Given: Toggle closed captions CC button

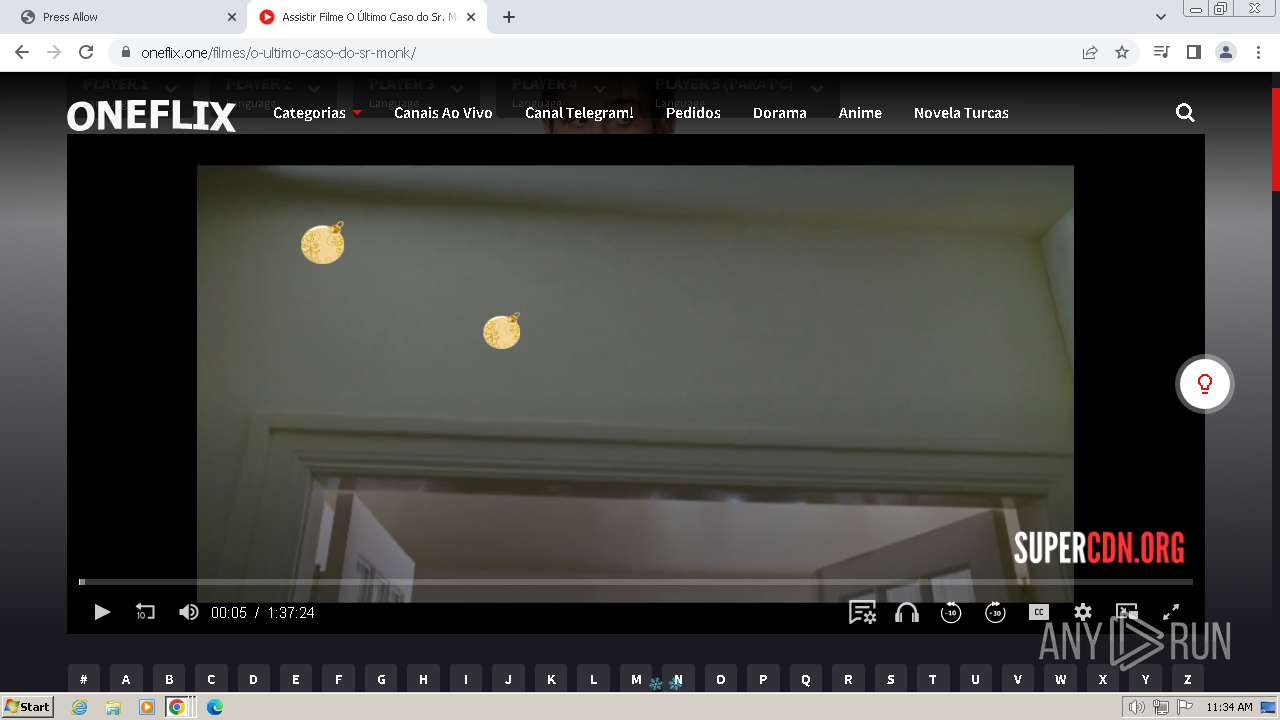Looking at the screenshot, I should point(1039,612).
